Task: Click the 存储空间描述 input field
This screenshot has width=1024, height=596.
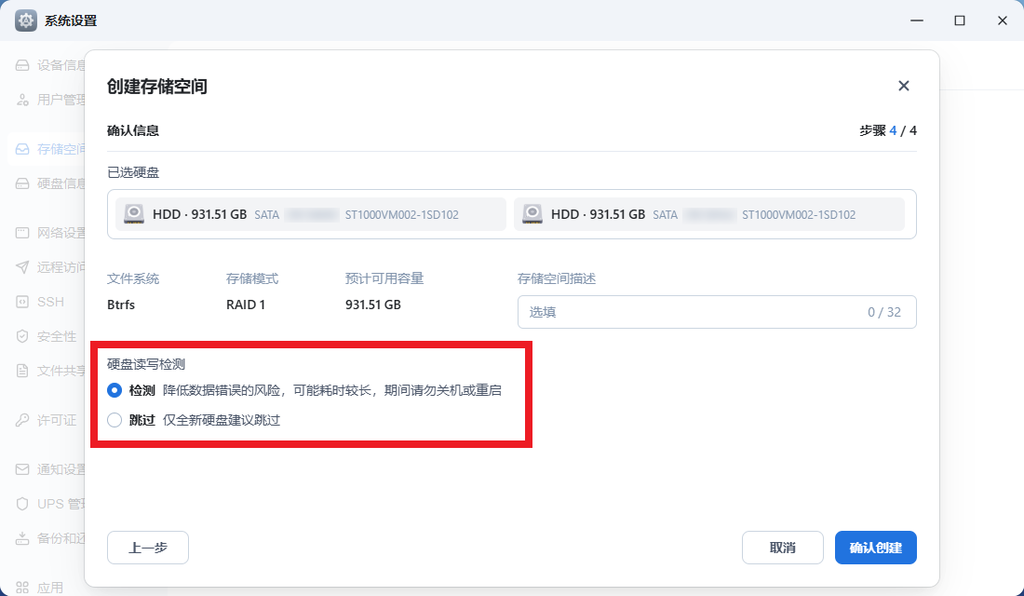Action: point(715,312)
